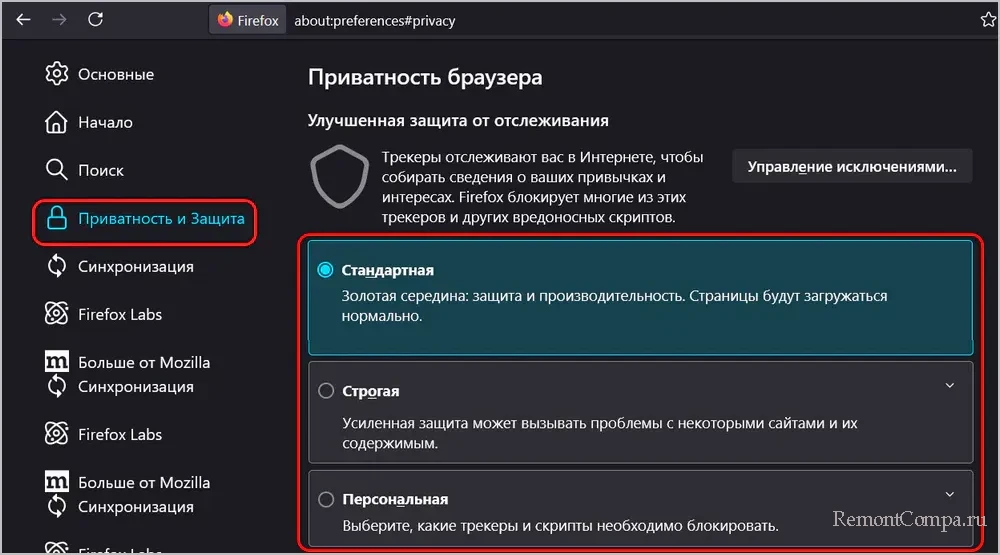Click the forward arrow navigation icon
Image resolution: width=1000 pixels, height=555 pixels.
click(x=58, y=20)
